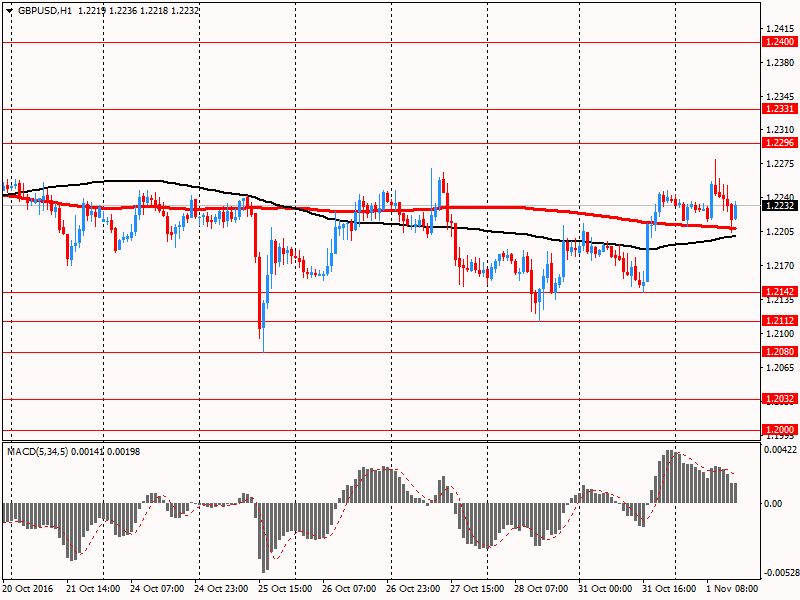Select the 1.2032 red price level label
This screenshot has width=800, height=600.
[x=779, y=399]
